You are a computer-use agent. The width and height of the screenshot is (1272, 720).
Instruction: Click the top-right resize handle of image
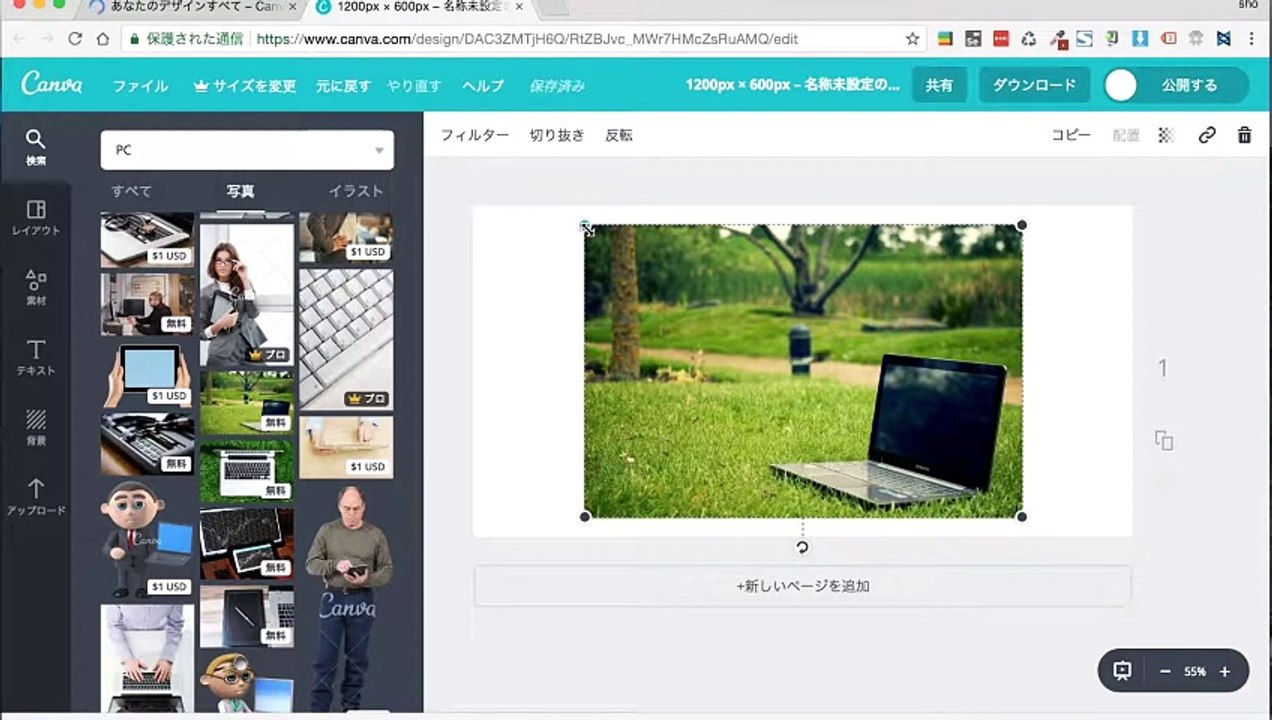point(1021,225)
